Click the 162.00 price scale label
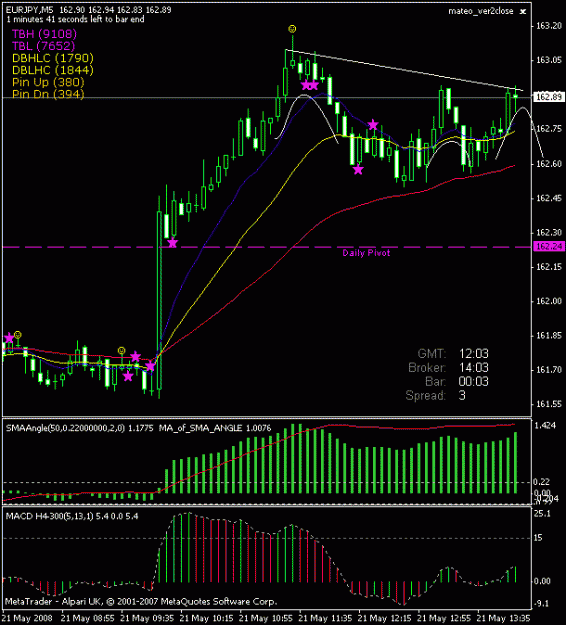Viewport: 566px width, 625px height. tap(549, 301)
